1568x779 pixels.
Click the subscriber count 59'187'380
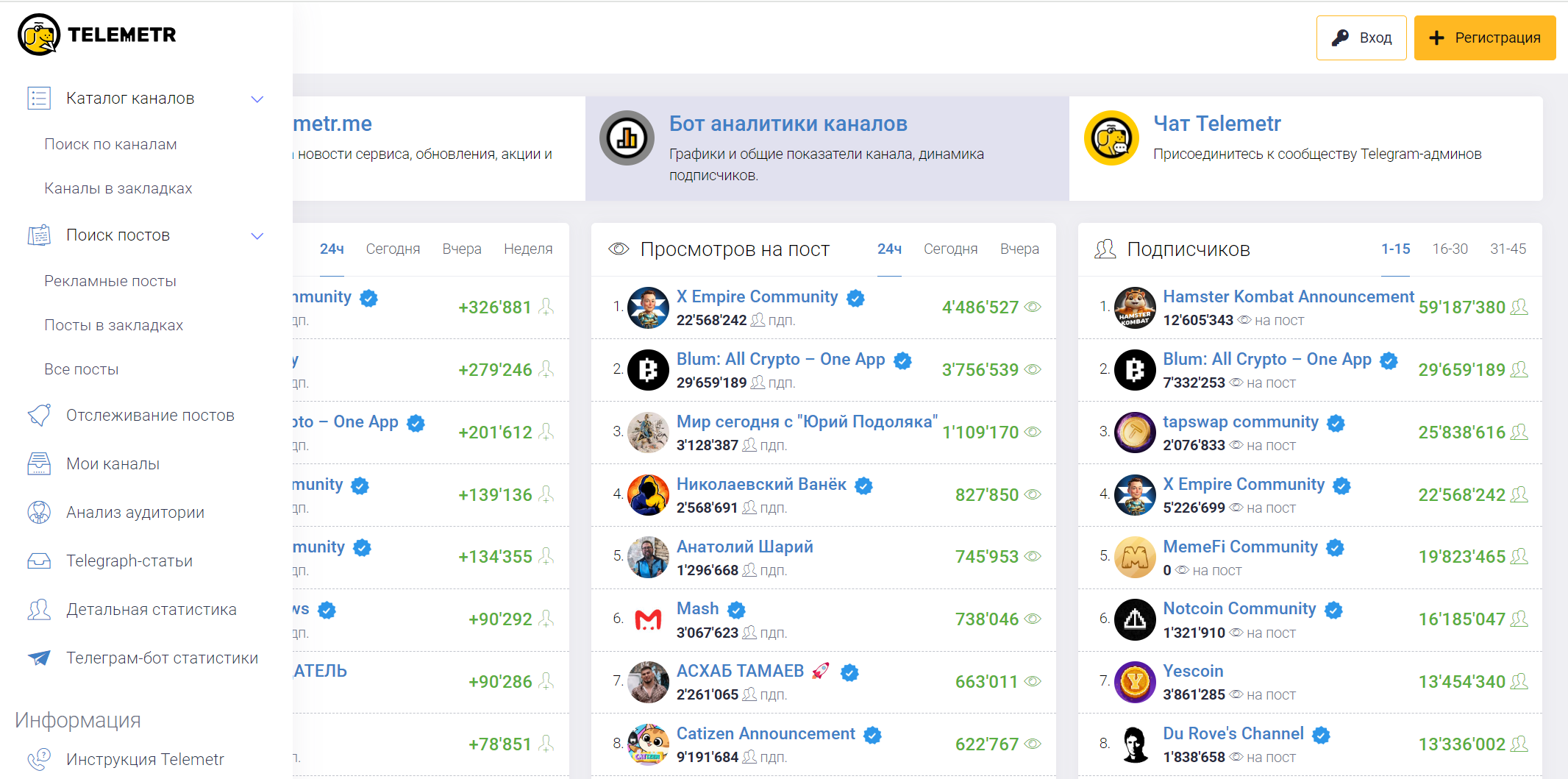pos(1461,307)
